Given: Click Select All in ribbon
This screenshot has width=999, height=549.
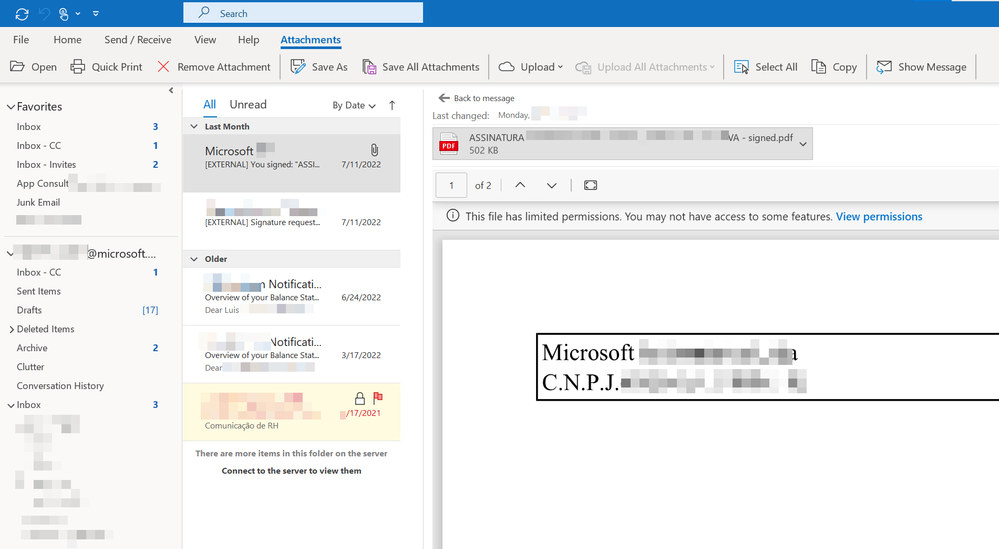Looking at the screenshot, I should point(766,67).
